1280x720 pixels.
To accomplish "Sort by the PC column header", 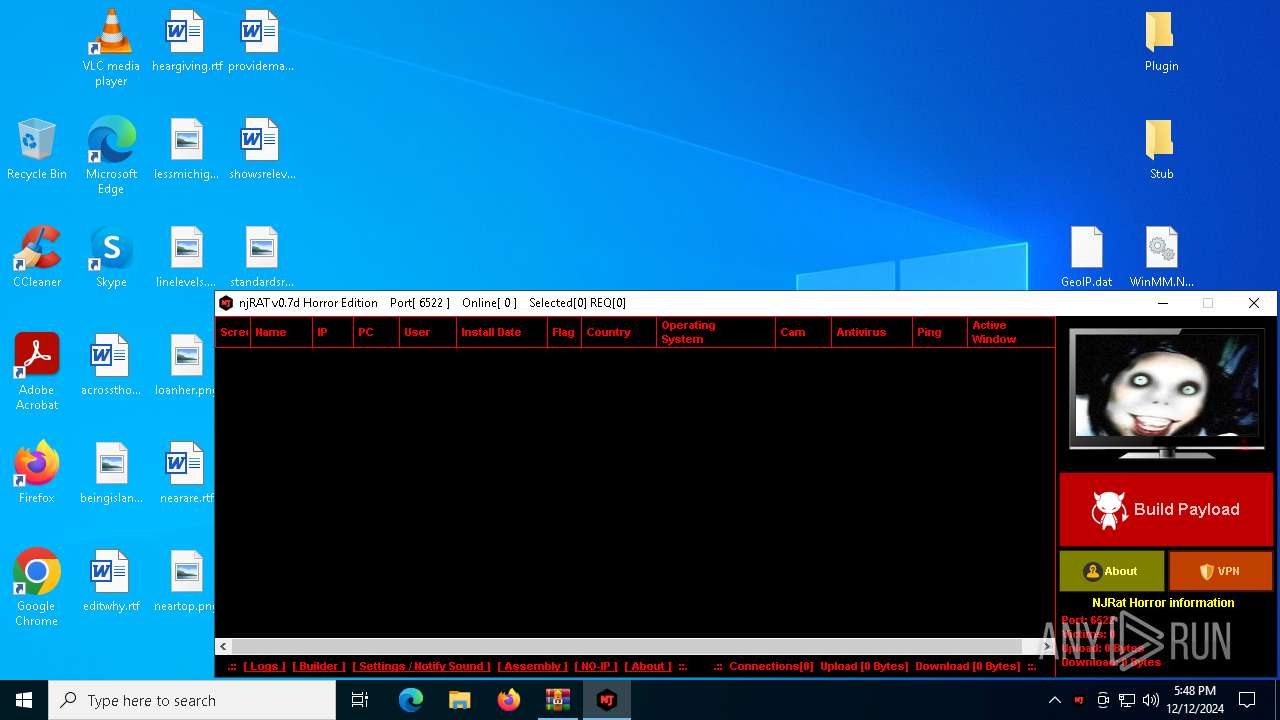I will (x=377, y=332).
